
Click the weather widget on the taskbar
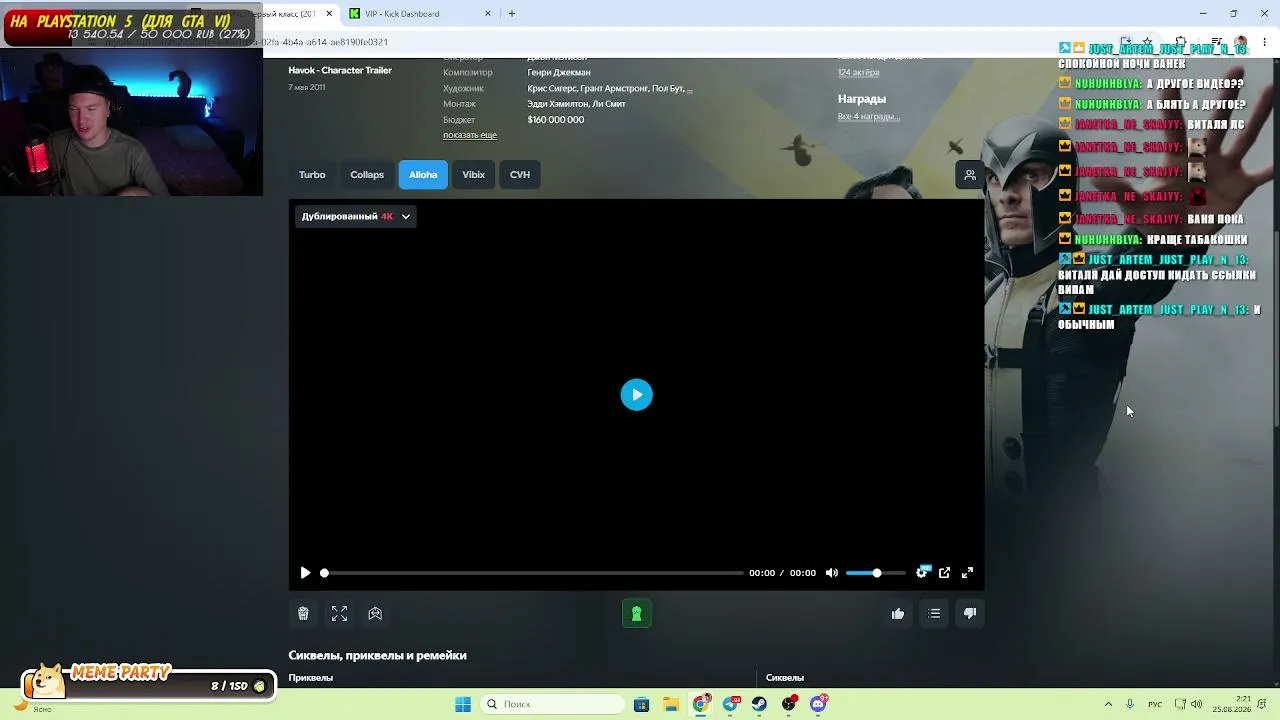point(30,705)
